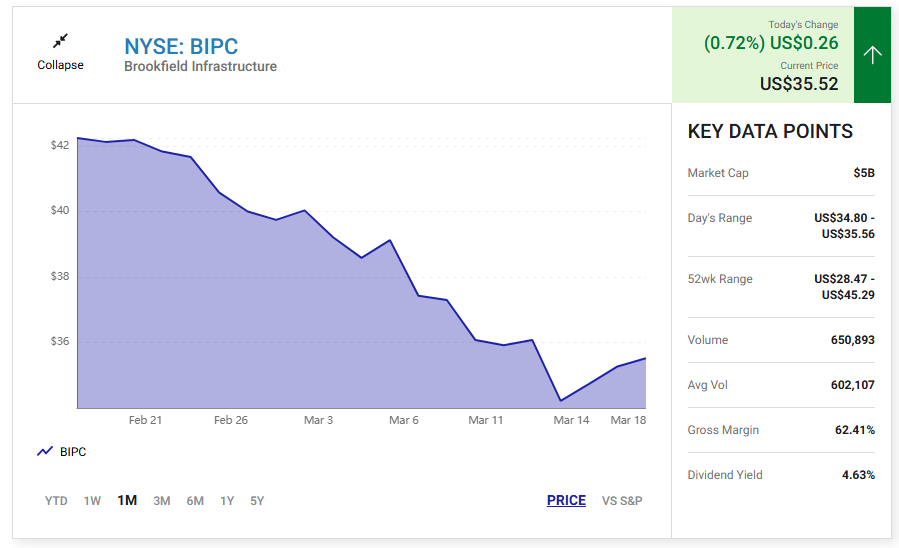Click the green up-arrow change indicator
899x548 pixels.
(872, 55)
